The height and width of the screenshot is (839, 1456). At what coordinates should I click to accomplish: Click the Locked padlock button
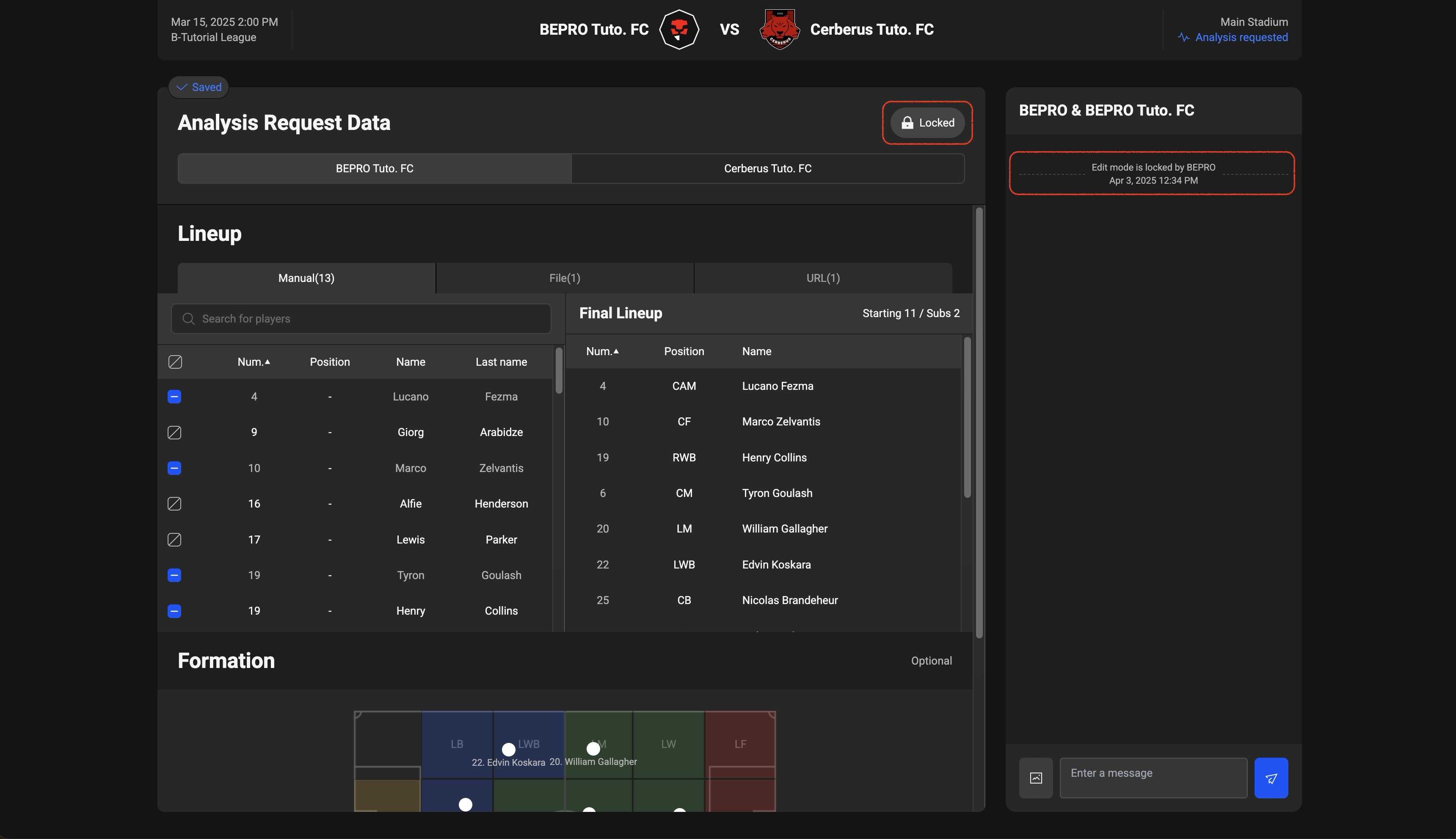(927, 123)
